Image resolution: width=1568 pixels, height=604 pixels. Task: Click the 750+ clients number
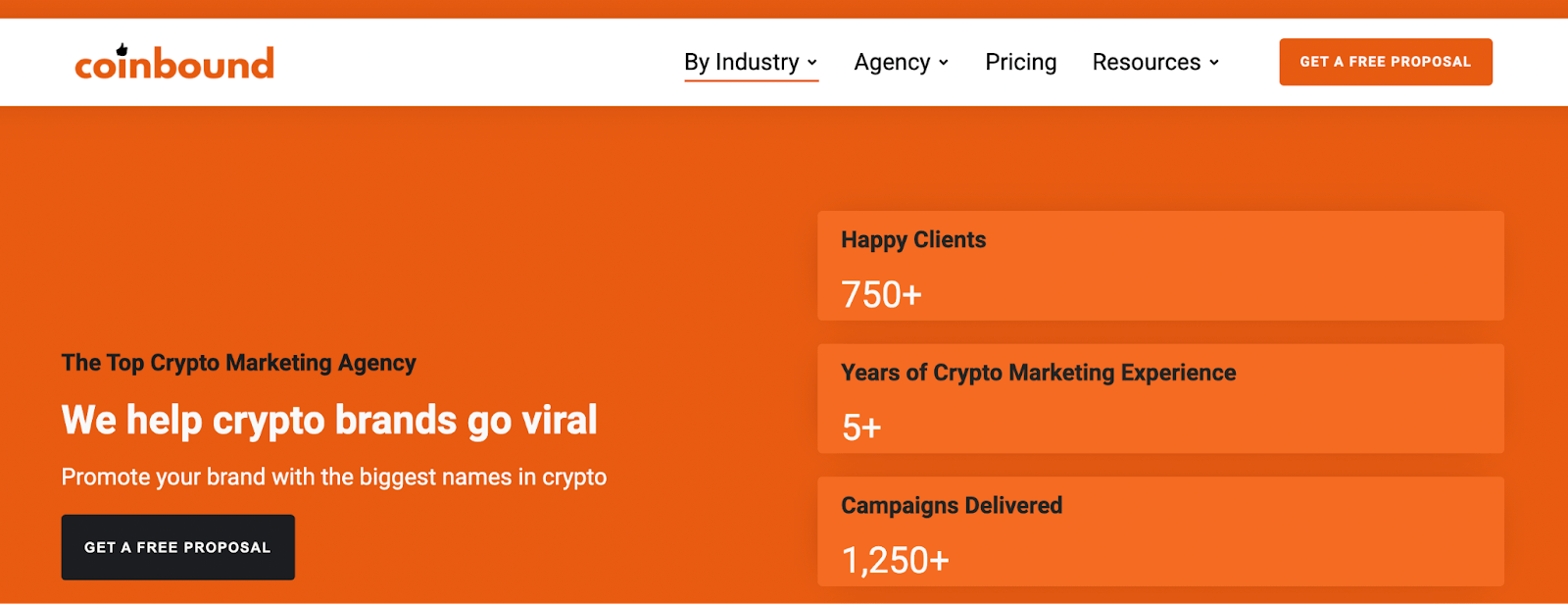881,294
